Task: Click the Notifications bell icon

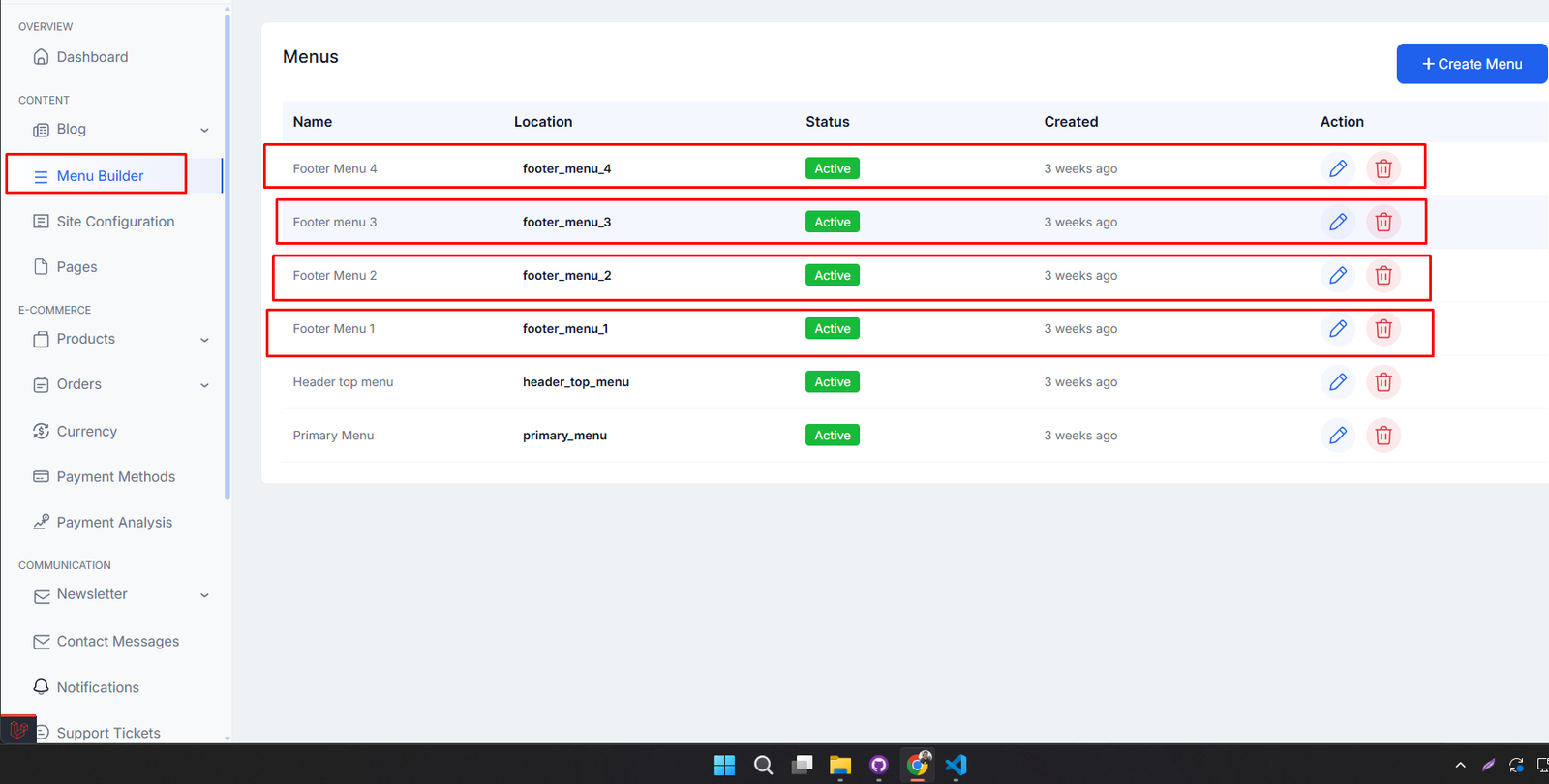Action: pos(41,687)
